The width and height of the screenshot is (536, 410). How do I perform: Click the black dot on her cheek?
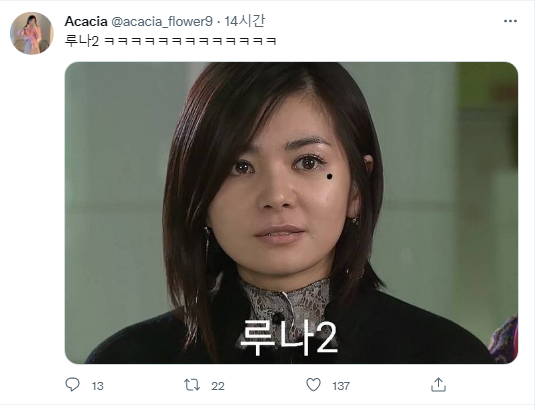click(330, 176)
